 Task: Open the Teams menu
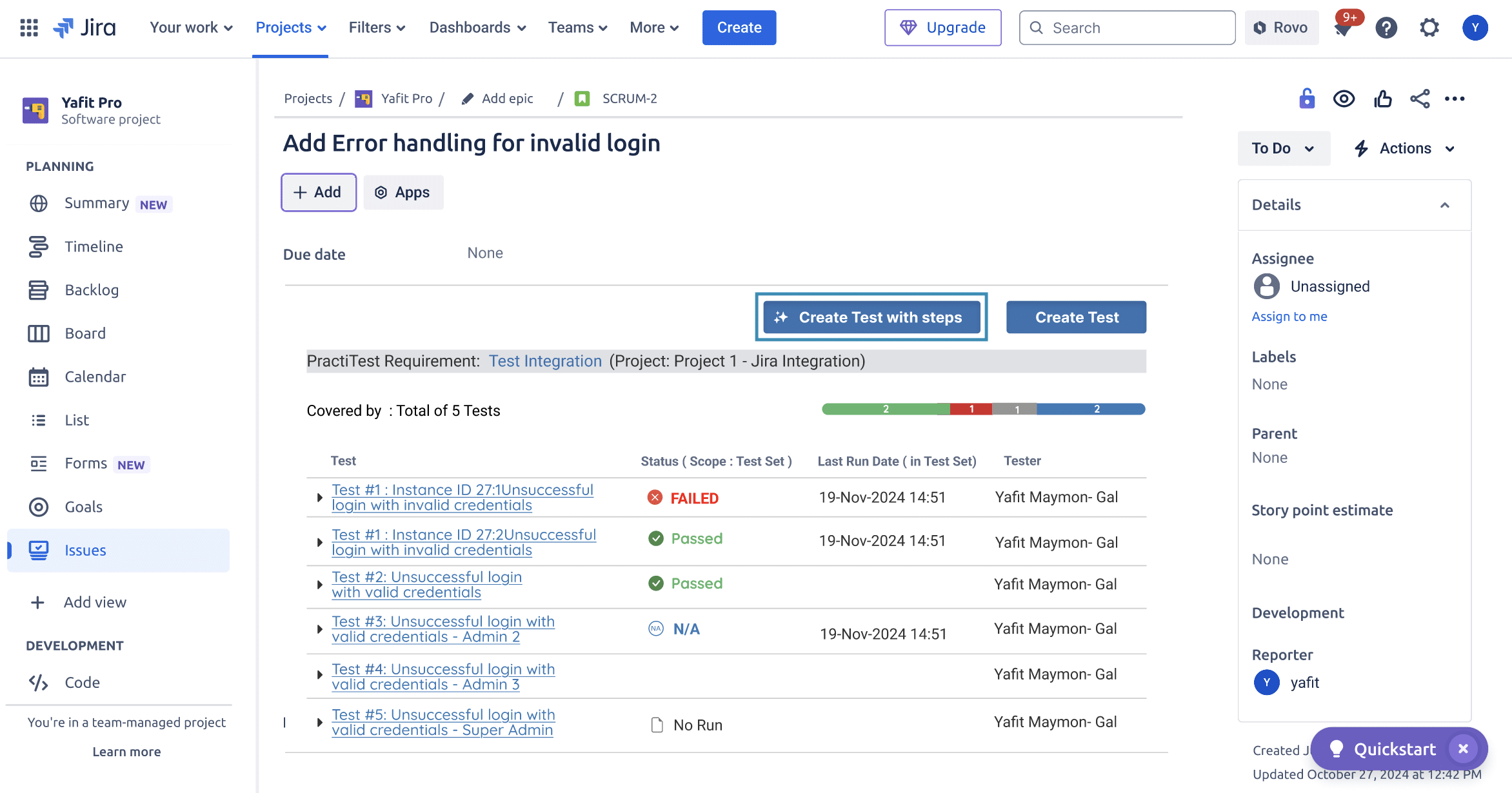[576, 27]
